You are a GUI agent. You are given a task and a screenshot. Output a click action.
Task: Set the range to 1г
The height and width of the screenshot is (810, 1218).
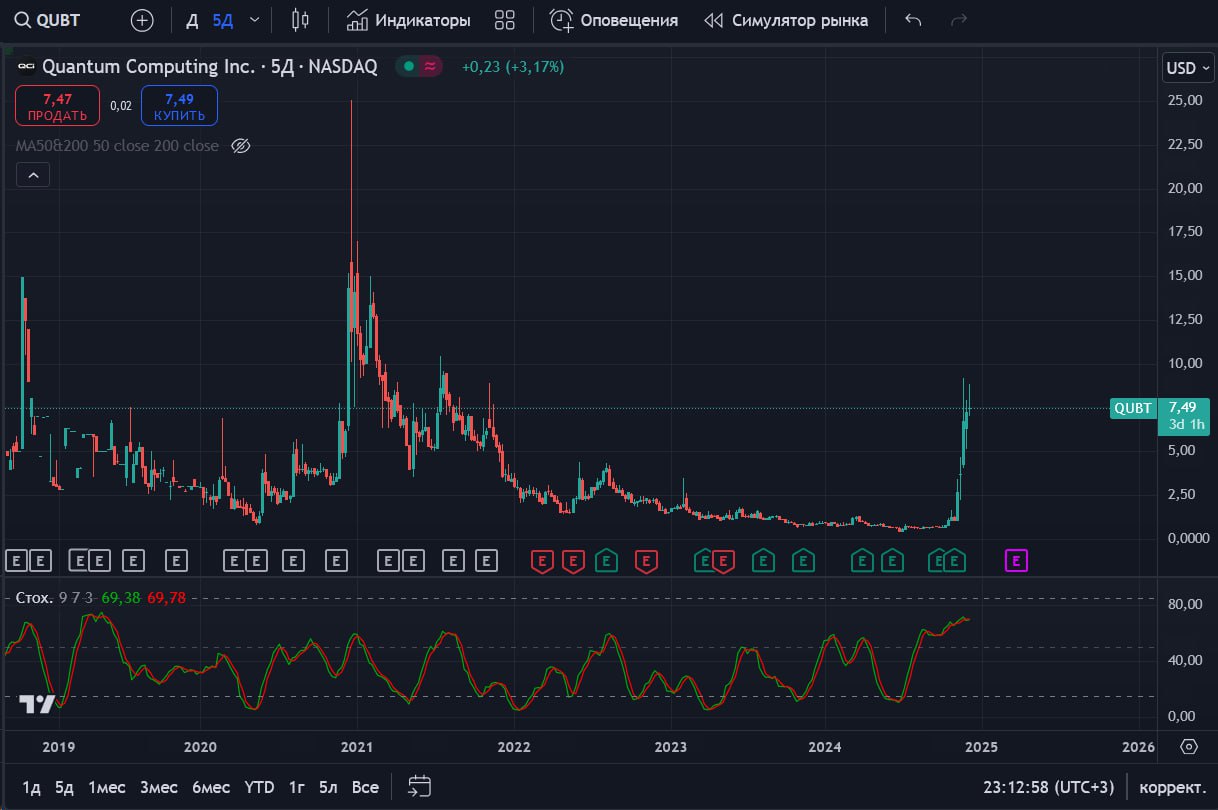pos(296,787)
